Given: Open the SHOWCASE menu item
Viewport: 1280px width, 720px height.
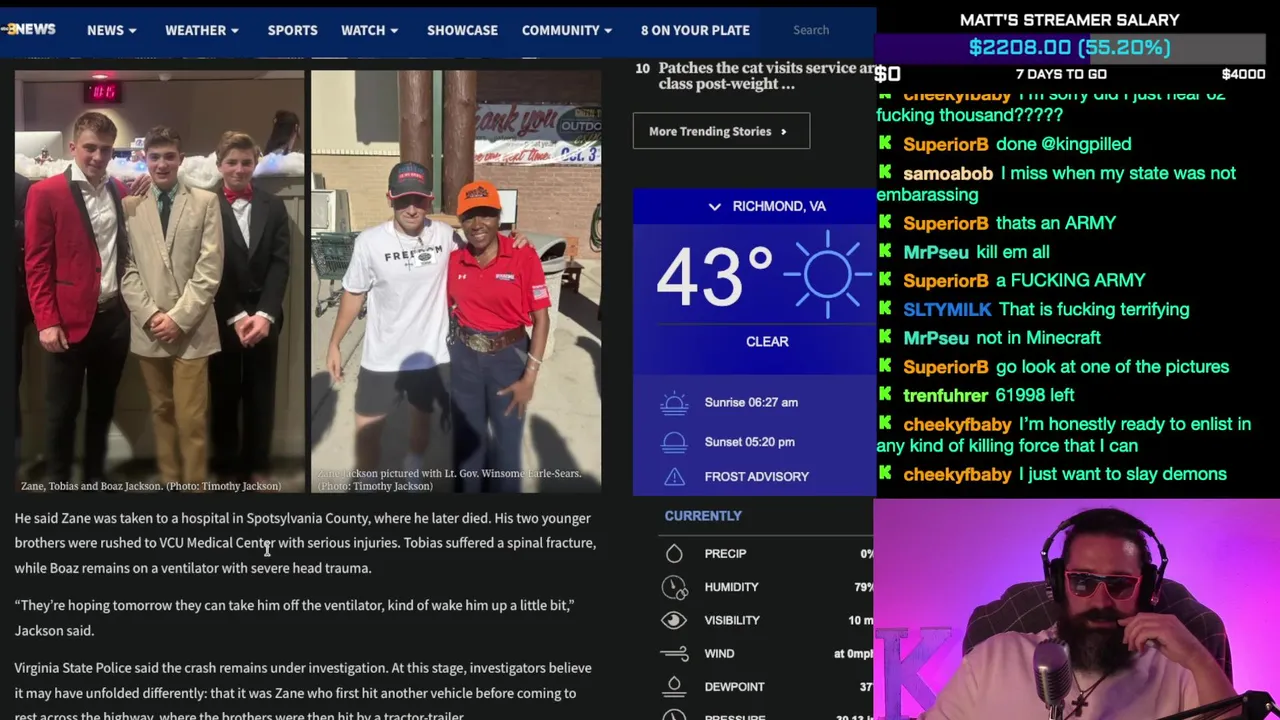Looking at the screenshot, I should click(x=462, y=30).
